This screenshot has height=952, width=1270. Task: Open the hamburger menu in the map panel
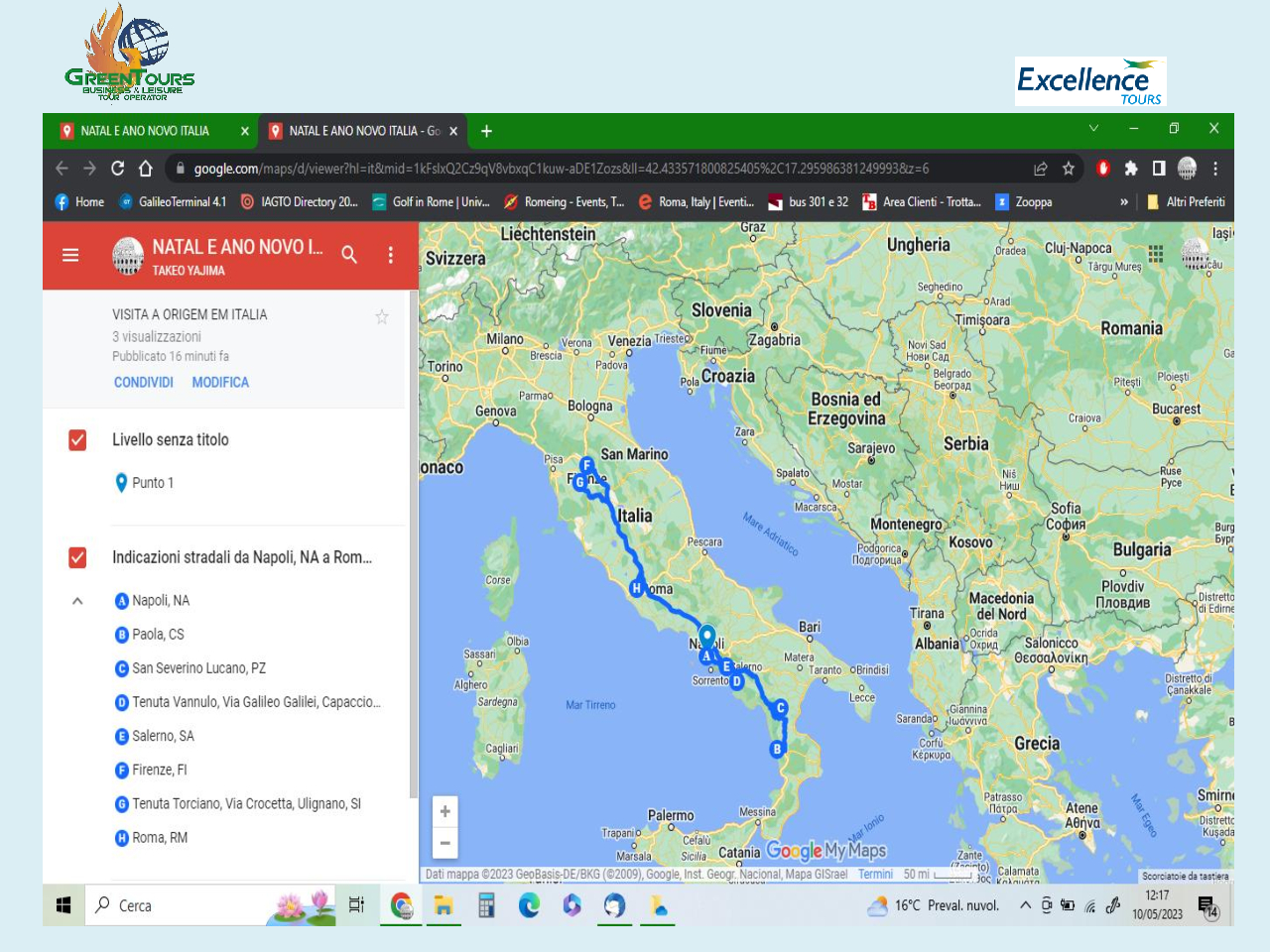pyautogui.click(x=70, y=255)
